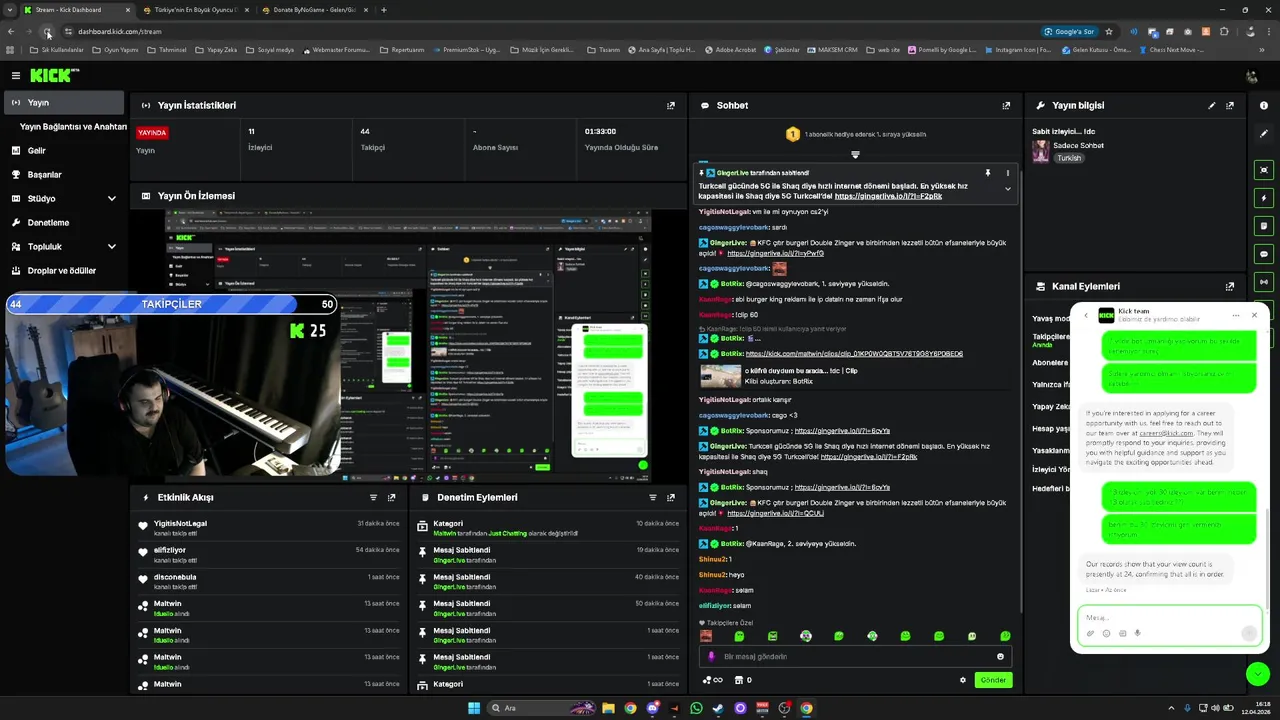
Task: Pop out the Denetim Eylemleri panel
Action: point(671,497)
